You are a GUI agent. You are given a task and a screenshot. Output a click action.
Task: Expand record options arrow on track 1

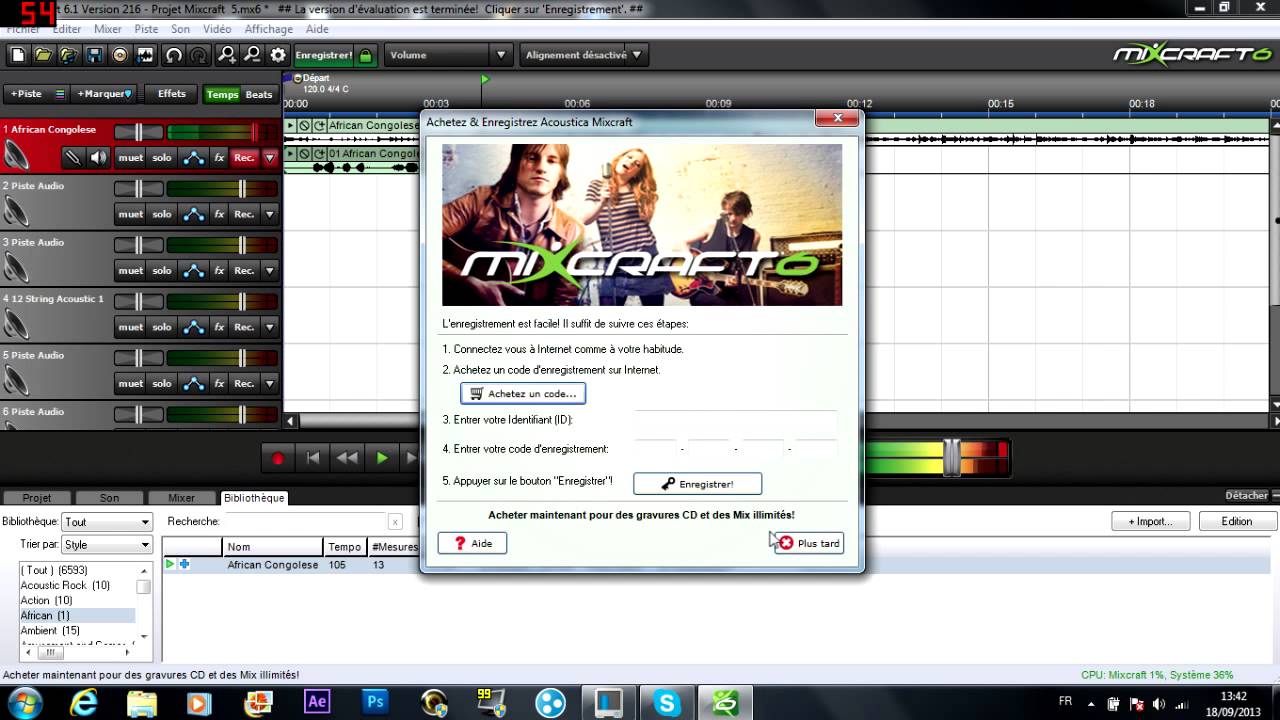[x=269, y=157]
